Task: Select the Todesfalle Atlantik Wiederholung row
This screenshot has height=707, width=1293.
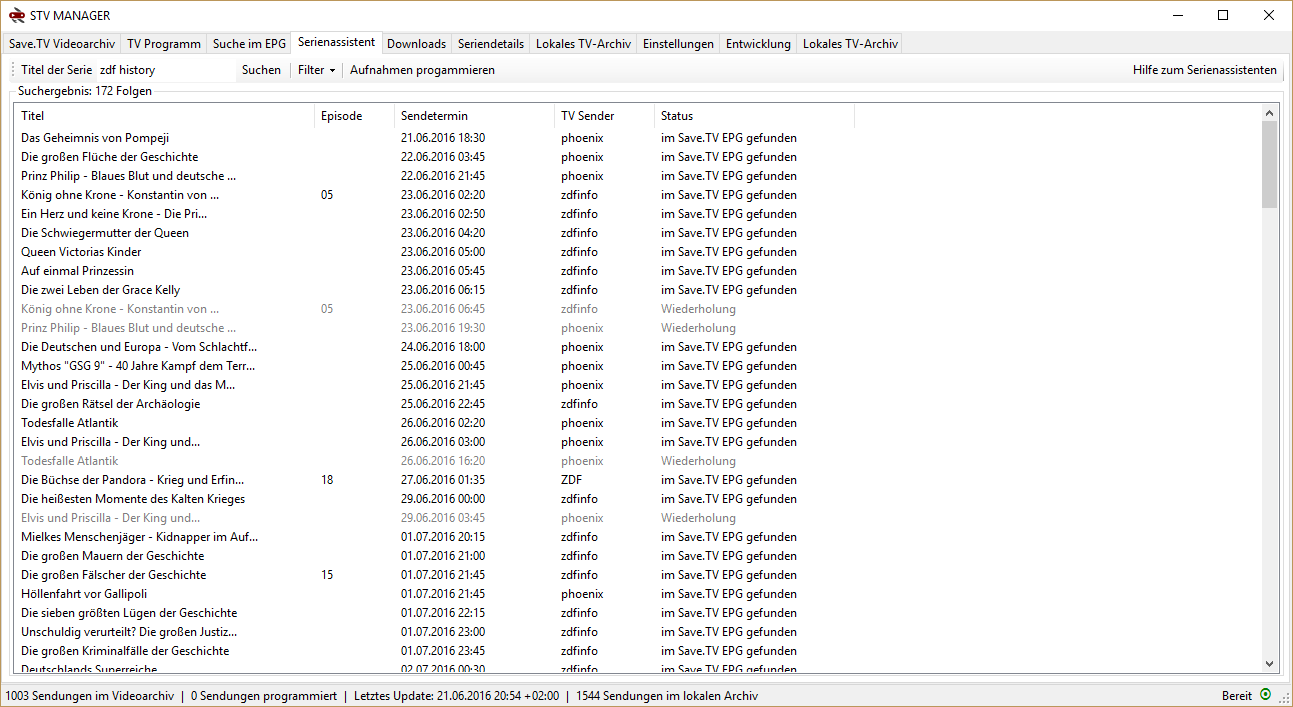Action: click(70, 461)
